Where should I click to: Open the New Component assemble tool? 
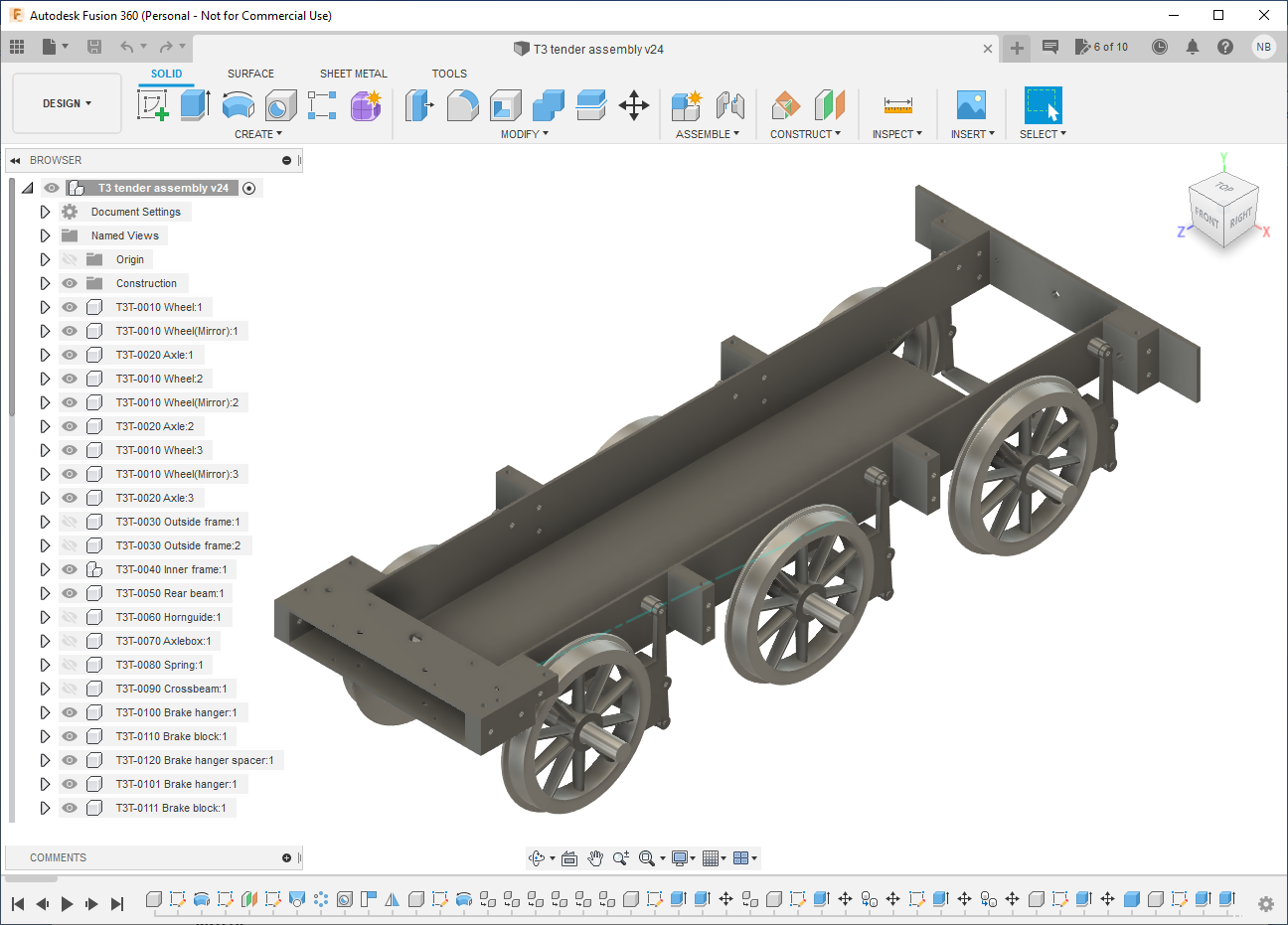(686, 105)
